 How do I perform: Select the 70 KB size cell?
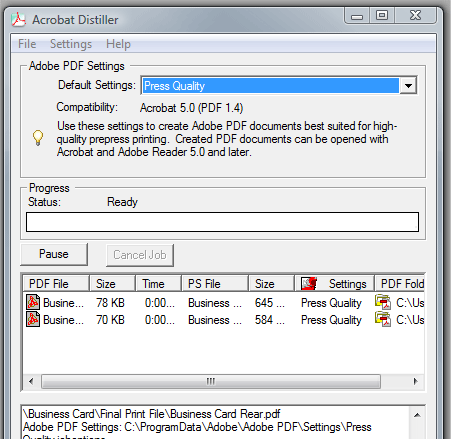(x=110, y=320)
